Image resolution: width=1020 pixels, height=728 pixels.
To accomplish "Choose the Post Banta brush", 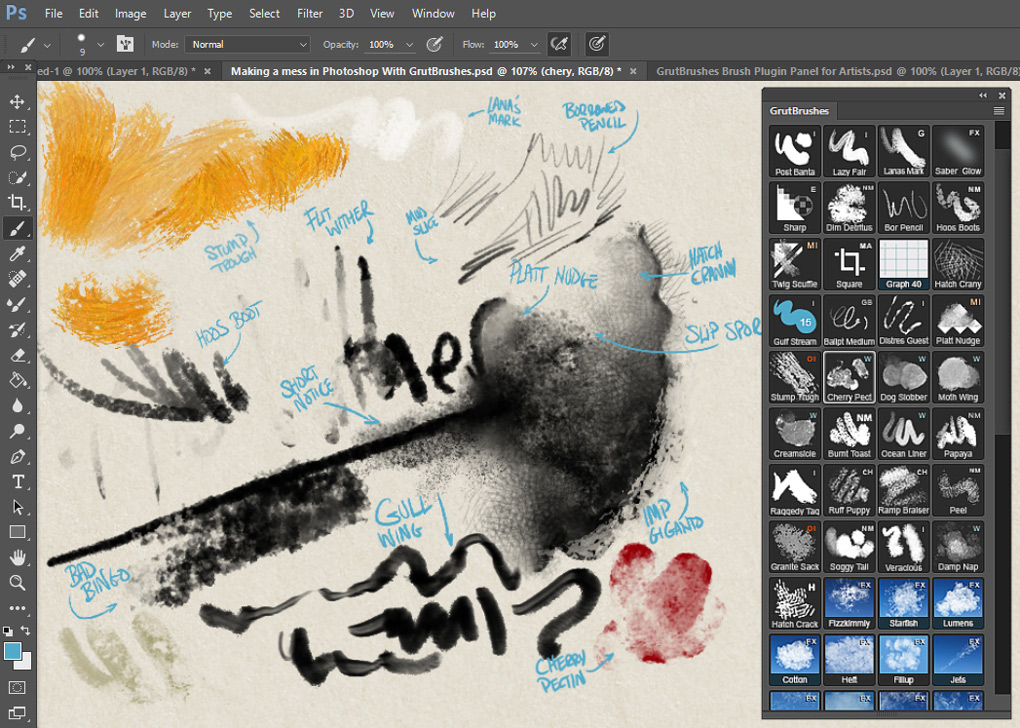I will pos(794,152).
